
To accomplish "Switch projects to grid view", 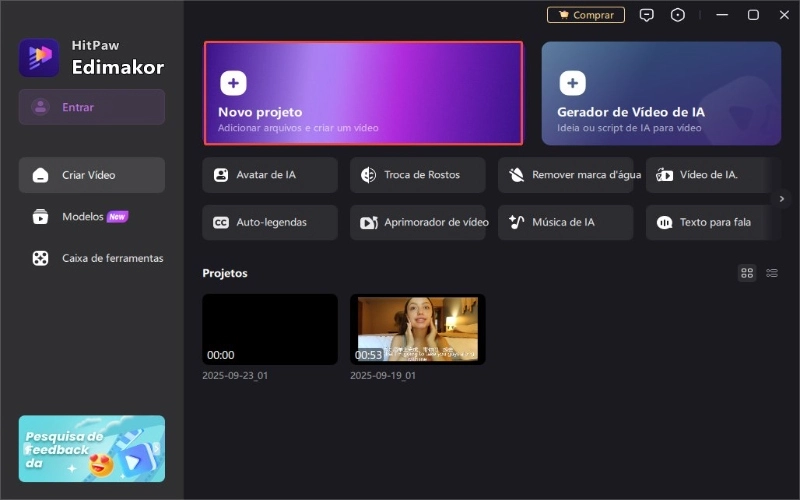I will click(747, 273).
